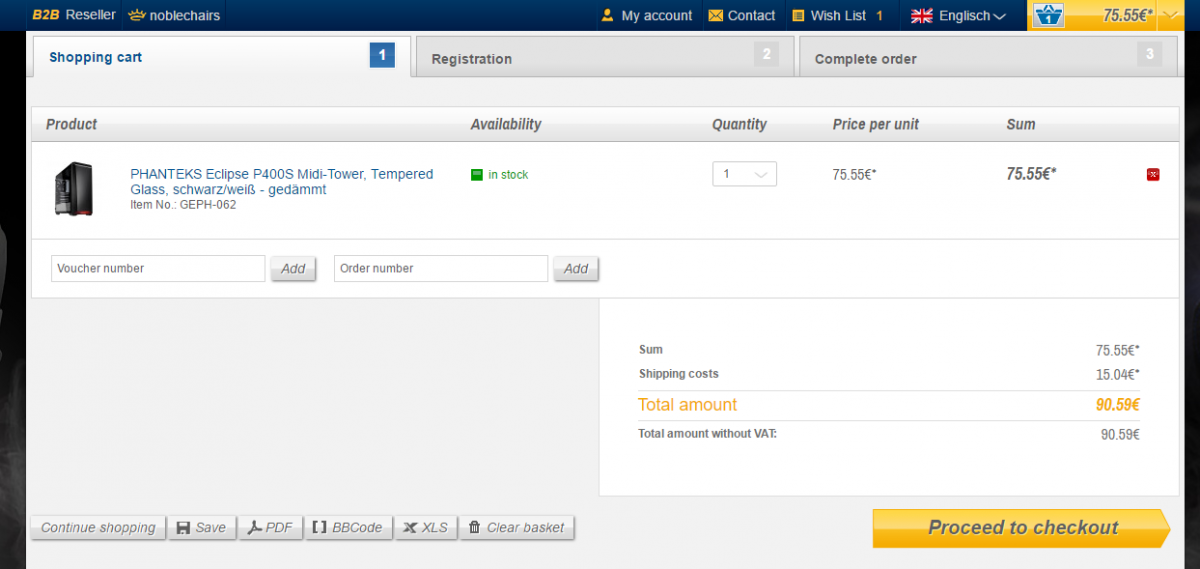Click the Shipping costs 15.04€ value
The width and height of the screenshot is (1200, 569).
pyautogui.click(x=1118, y=374)
